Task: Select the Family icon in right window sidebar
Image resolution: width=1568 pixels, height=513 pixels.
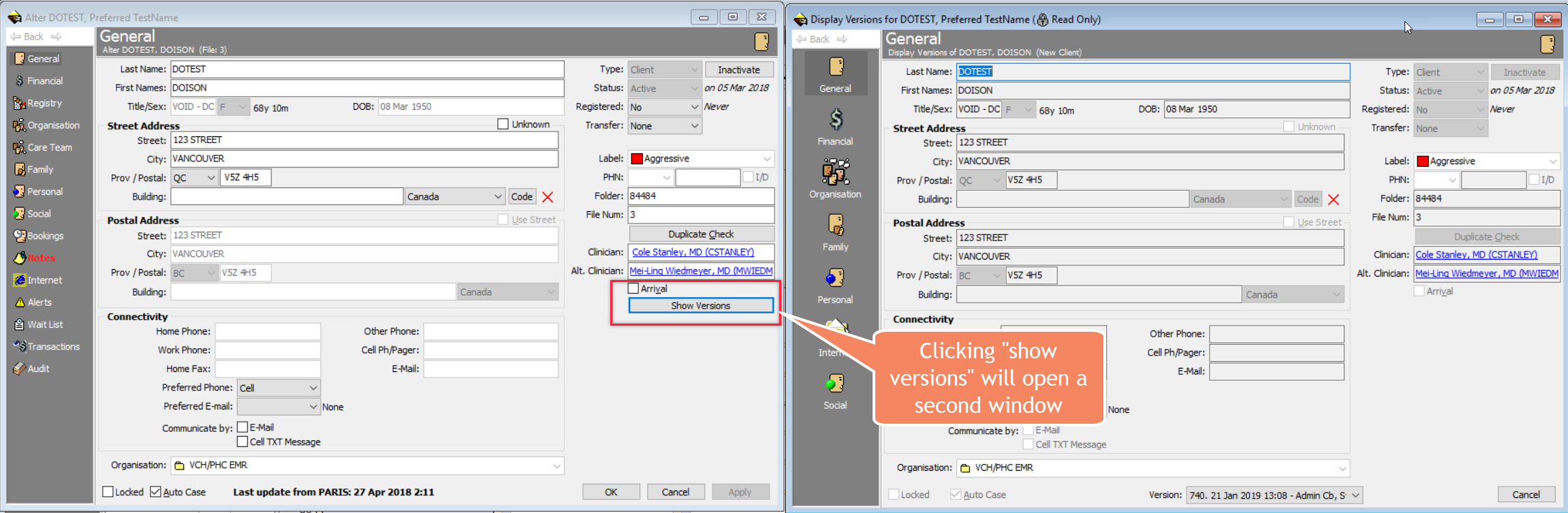Action: pyautogui.click(x=835, y=225)
